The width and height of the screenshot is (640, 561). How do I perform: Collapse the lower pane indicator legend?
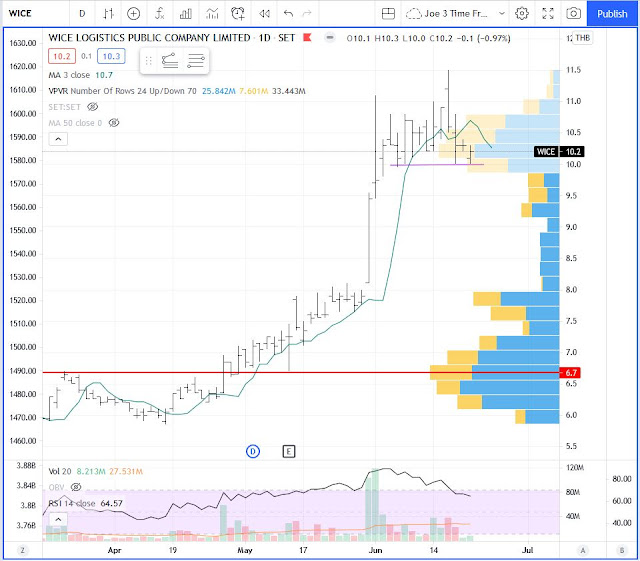58,519
